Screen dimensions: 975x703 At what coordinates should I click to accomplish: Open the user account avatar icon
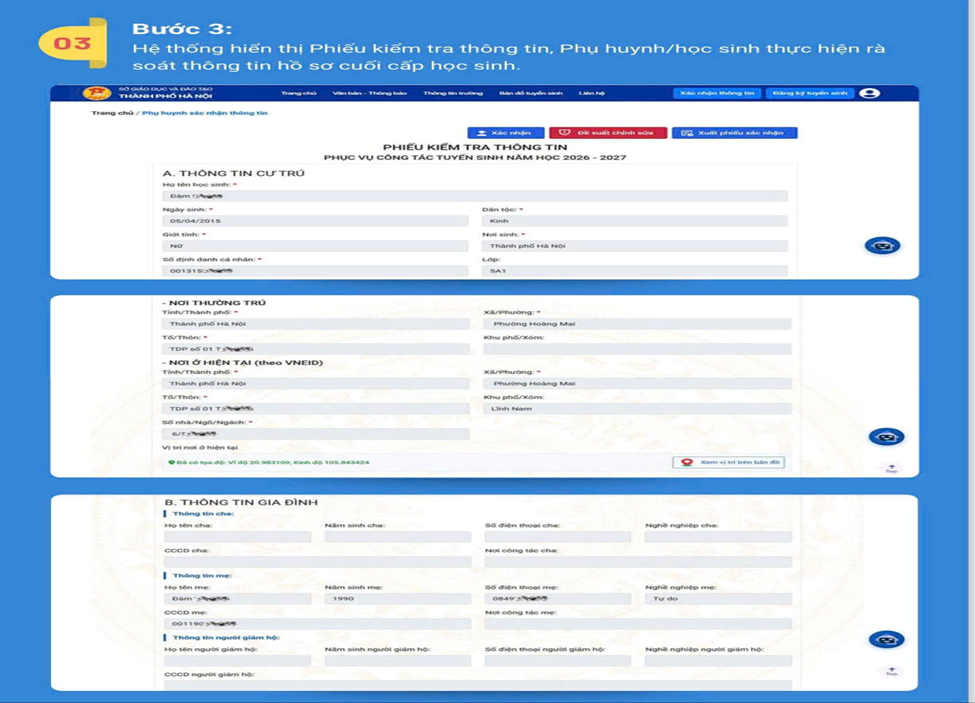(870, 93)
